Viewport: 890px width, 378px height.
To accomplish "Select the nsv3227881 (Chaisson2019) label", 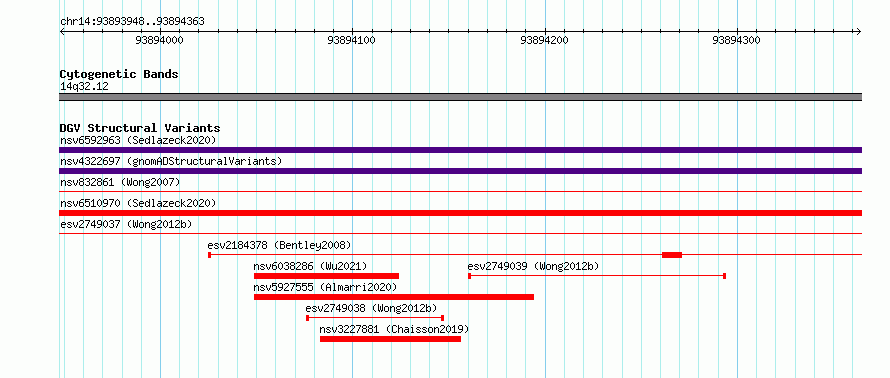I will (394, 329).
